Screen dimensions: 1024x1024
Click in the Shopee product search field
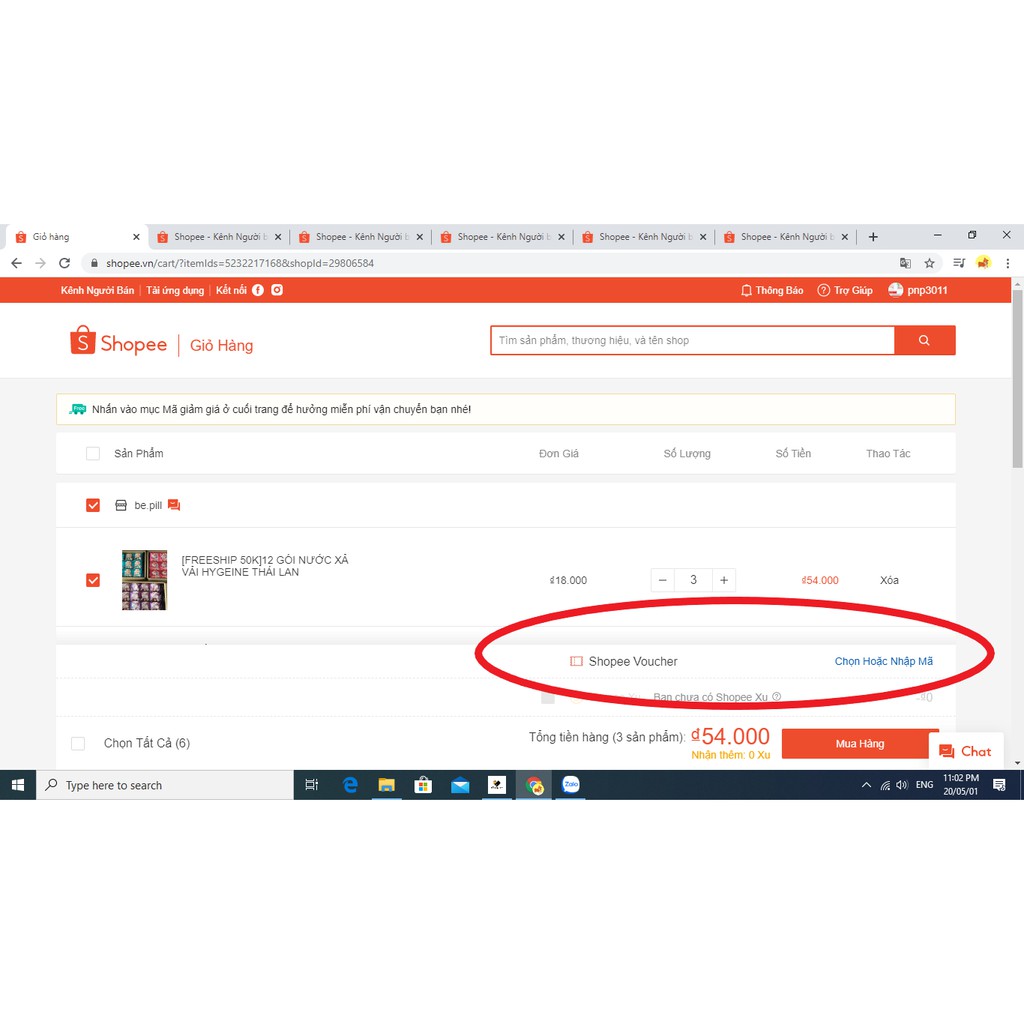coord(692,340)
